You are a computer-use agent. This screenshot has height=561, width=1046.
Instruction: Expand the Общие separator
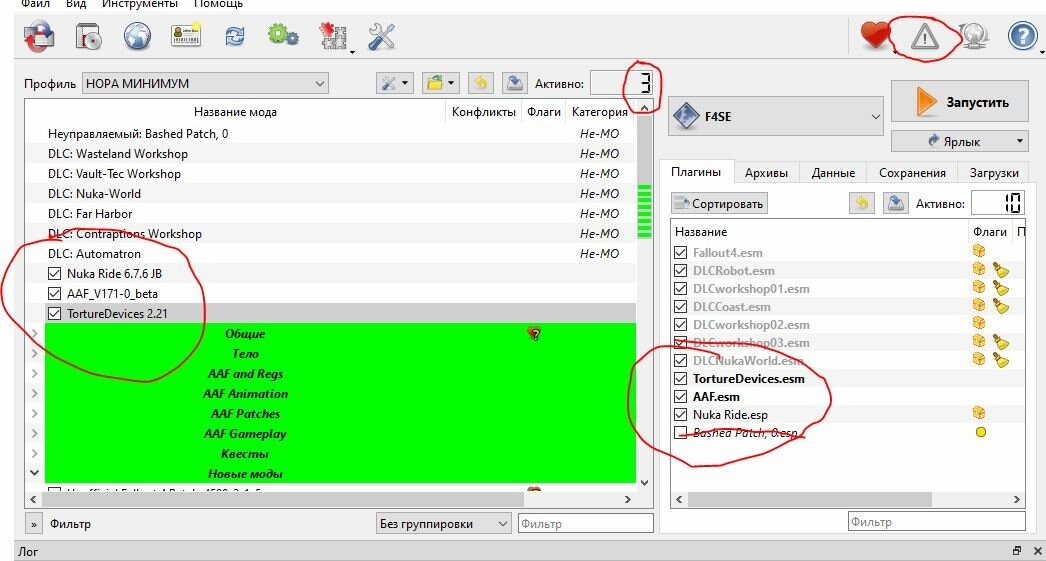pos(34,334)
